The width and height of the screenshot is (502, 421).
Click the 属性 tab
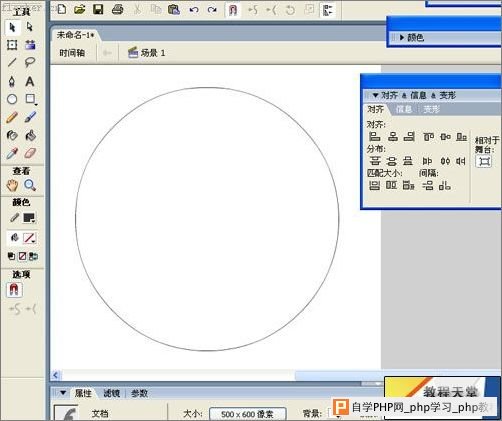pos(83,393)
